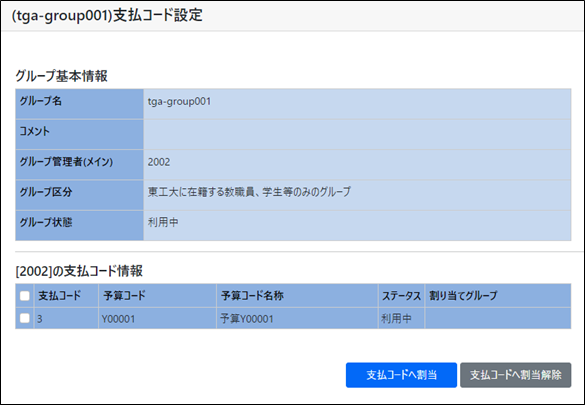Click the グループ区分 description text

tap(249, 192)
